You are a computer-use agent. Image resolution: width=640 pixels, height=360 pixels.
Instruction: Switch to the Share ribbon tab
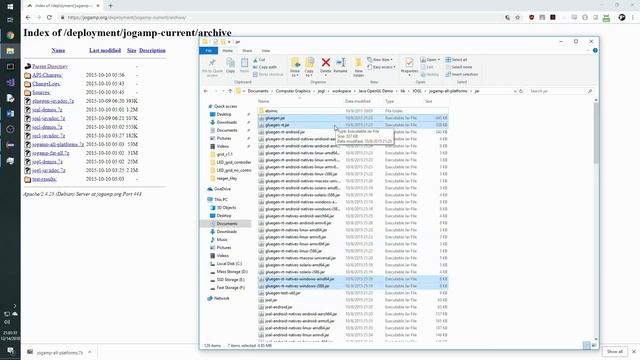247,51
